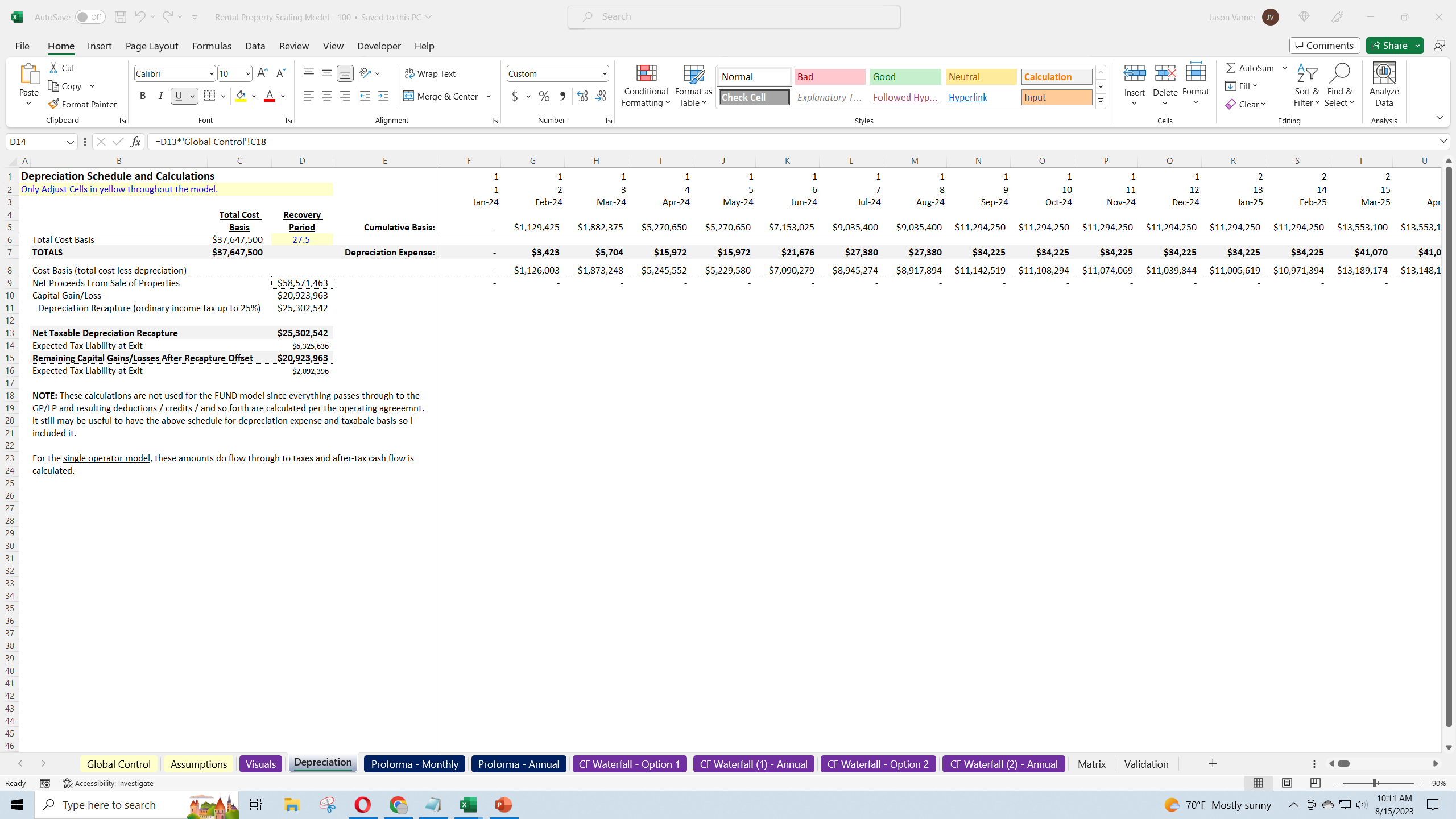This screenshot has height=819, width=1456.
Task: Click the Share button
Action: 1389,45
